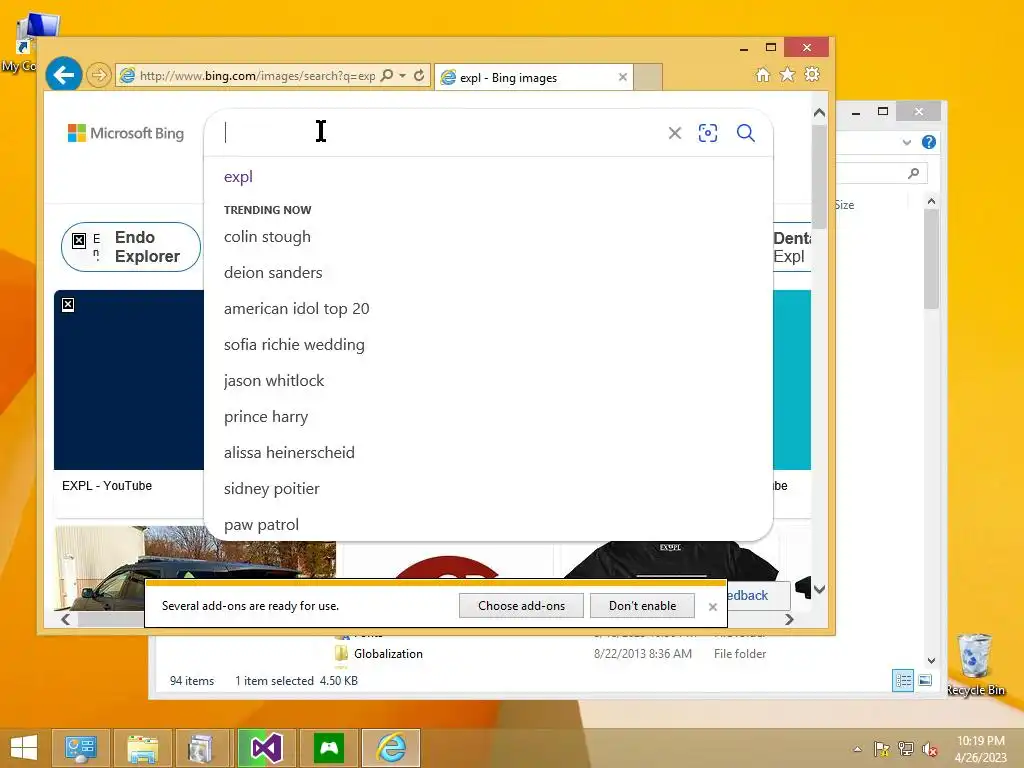Click Explorer file list scrollbar down arrow
Screen dimensions: 1024x768
click(931, 660)
